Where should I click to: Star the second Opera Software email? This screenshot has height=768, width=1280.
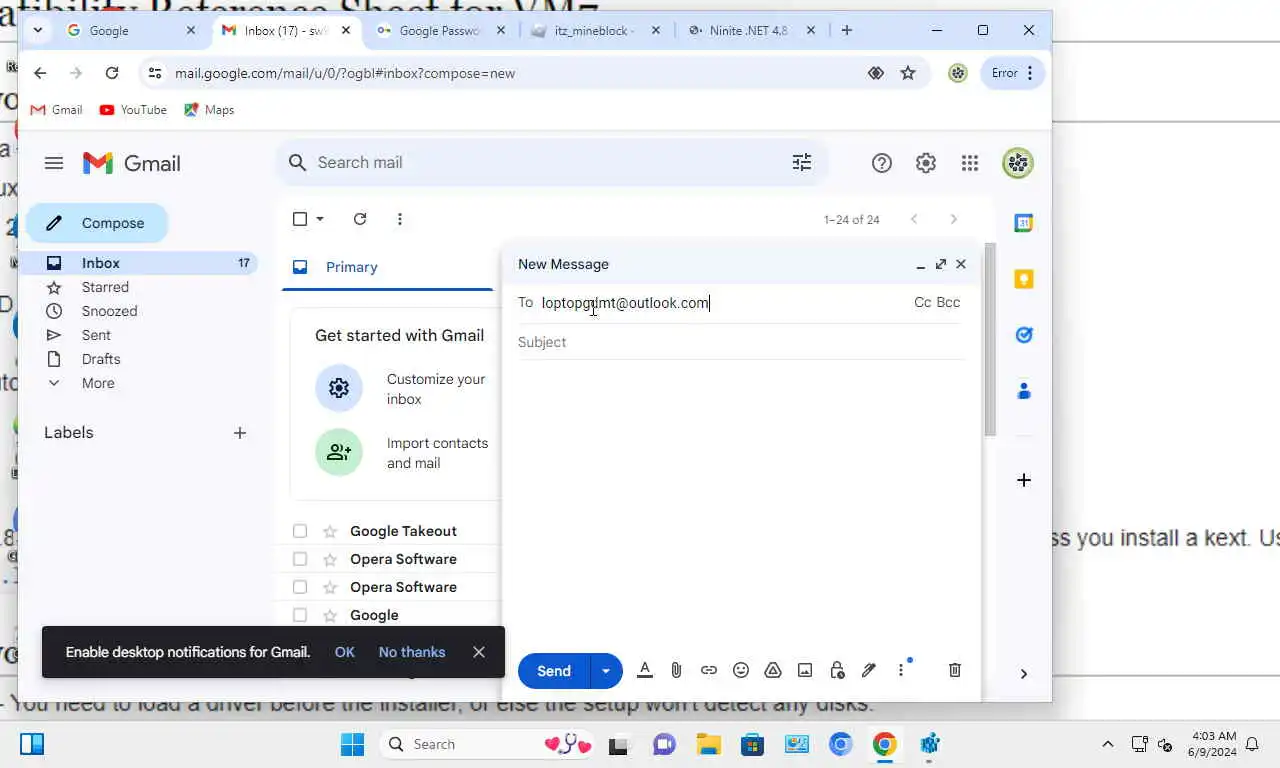coord(329,587)
